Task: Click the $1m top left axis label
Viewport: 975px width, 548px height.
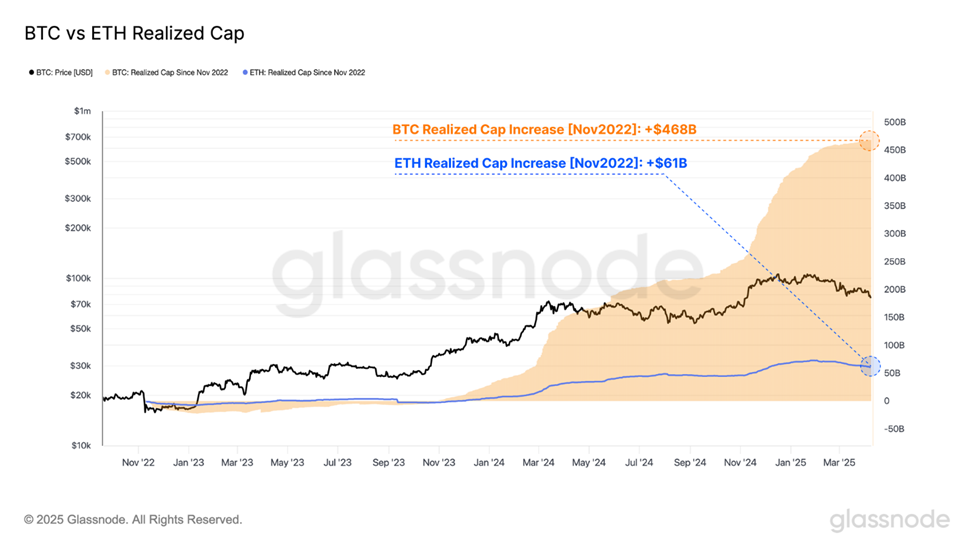Action: (82, 111)
